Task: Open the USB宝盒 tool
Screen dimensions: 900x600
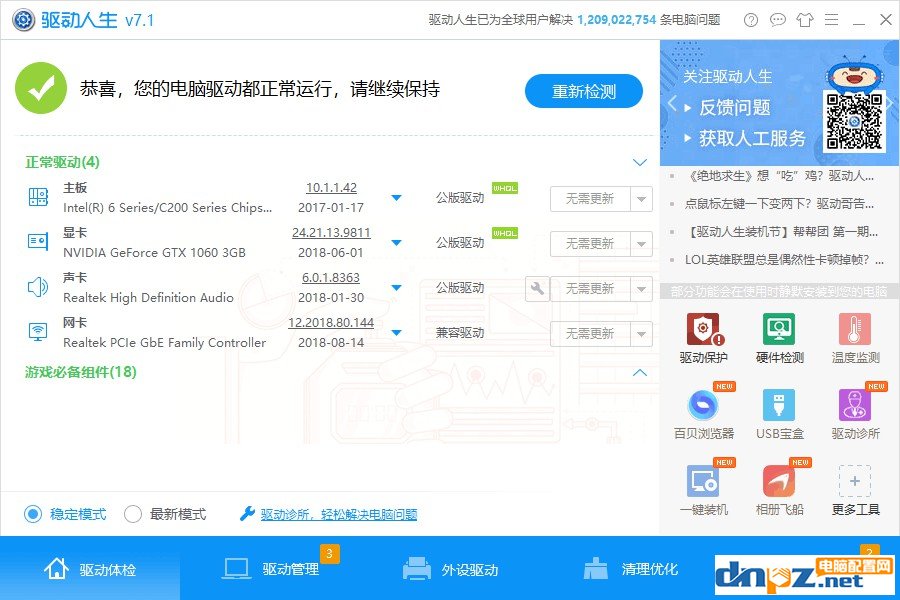Action: click(x=779, y=405)
